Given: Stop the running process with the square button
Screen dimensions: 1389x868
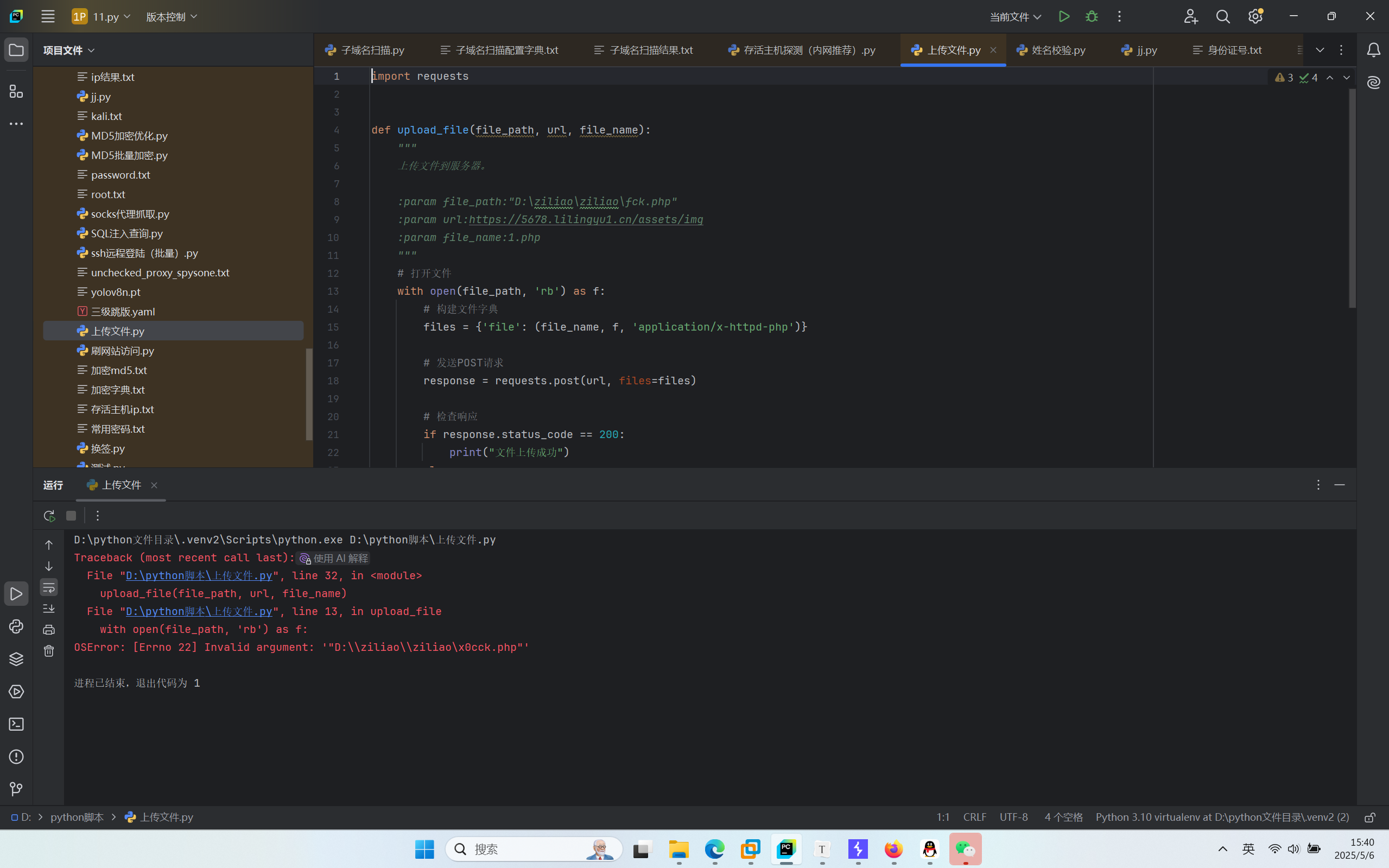Looking at the screenshot, I should pos(71,516).
